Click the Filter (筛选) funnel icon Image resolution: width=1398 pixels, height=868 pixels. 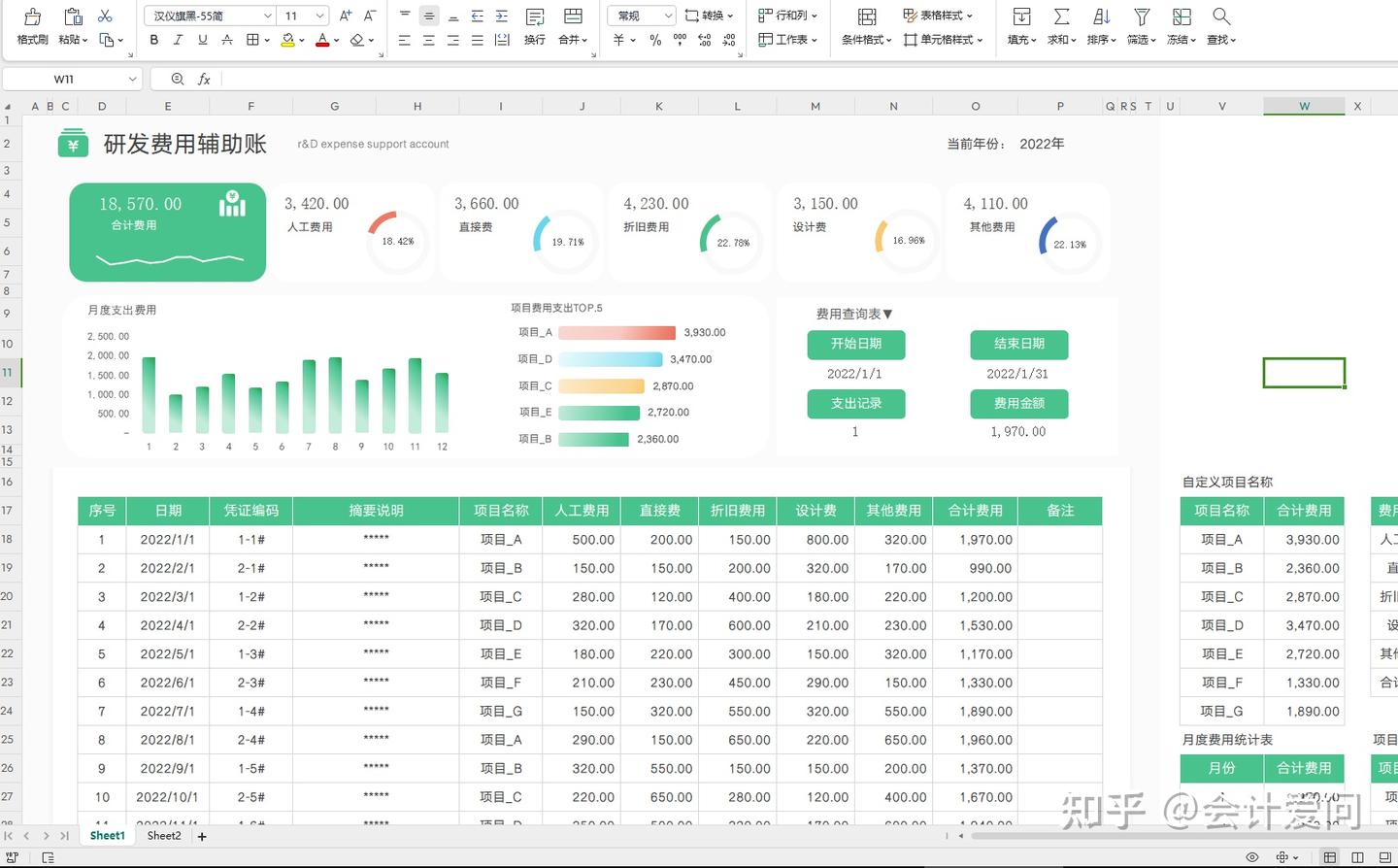tap(1142, 17)
